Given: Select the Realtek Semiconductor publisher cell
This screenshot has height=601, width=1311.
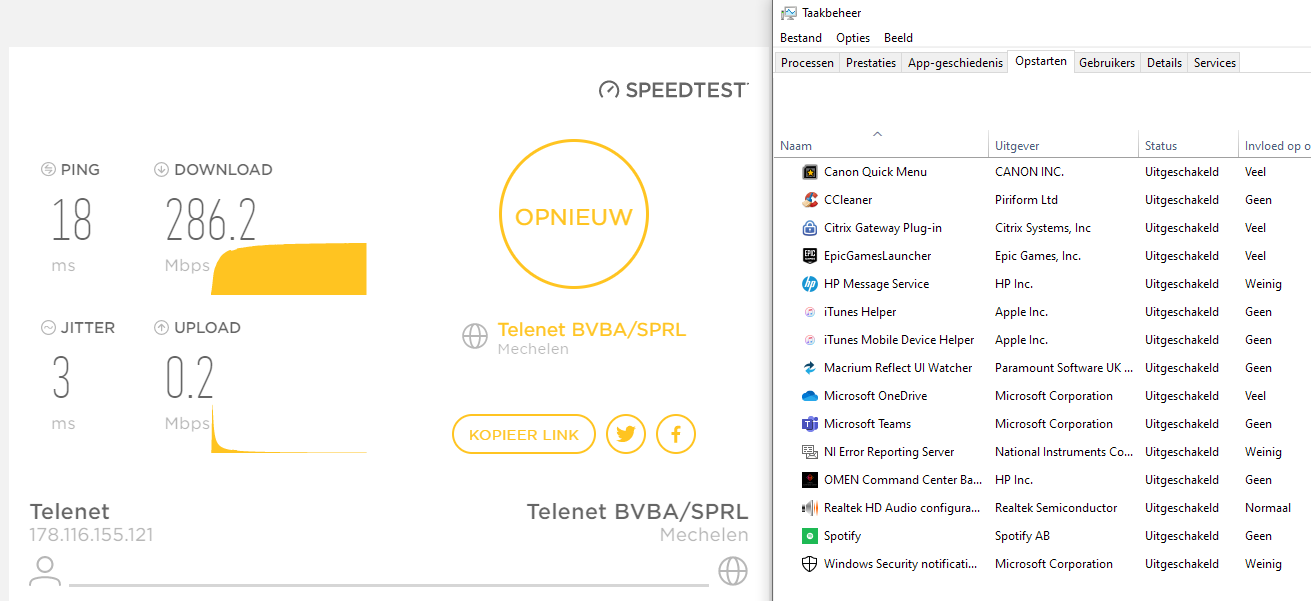Looking at the screenshot, I should [x=1056, y=508].
